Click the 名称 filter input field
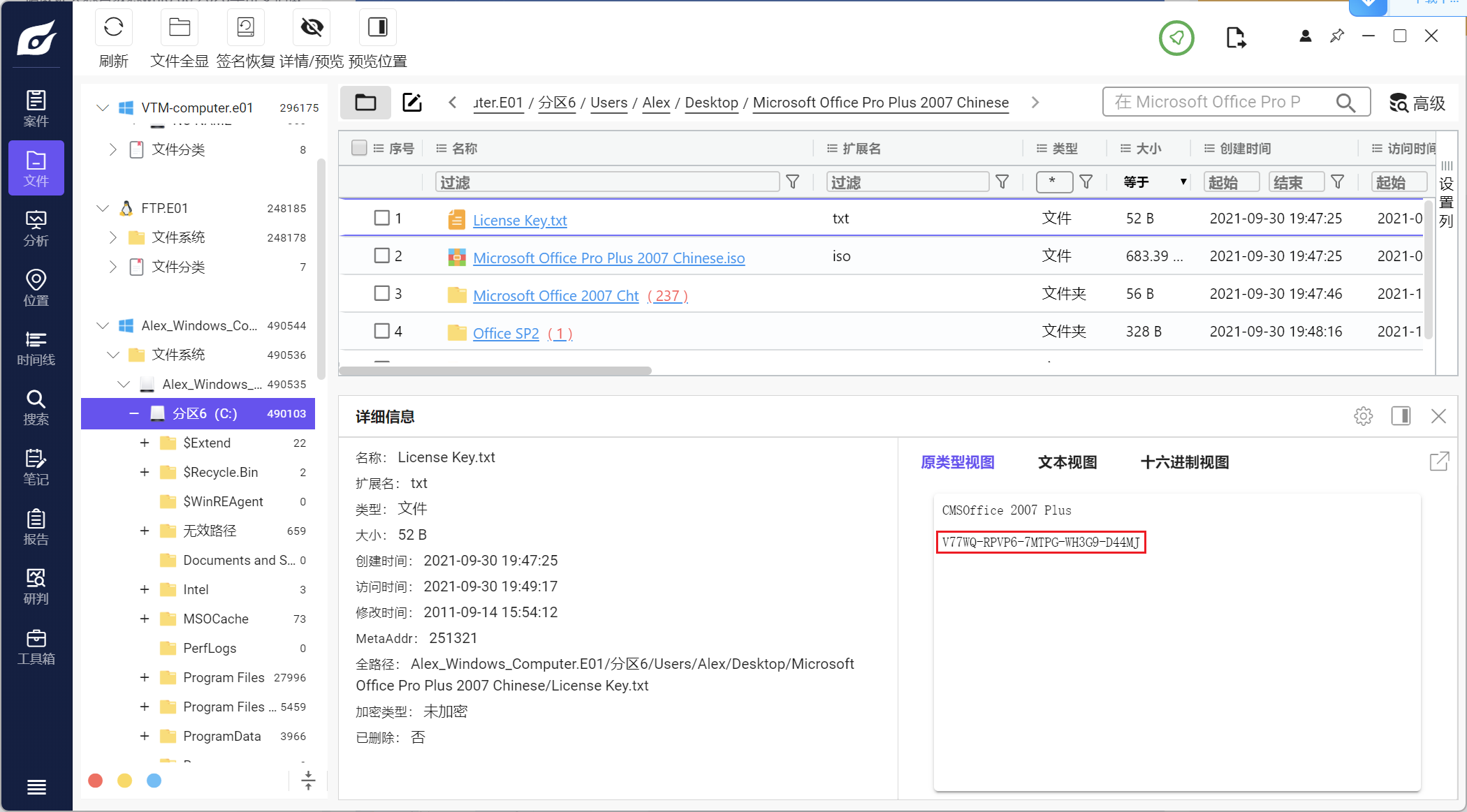1467x812 pixels. (607, 182)
